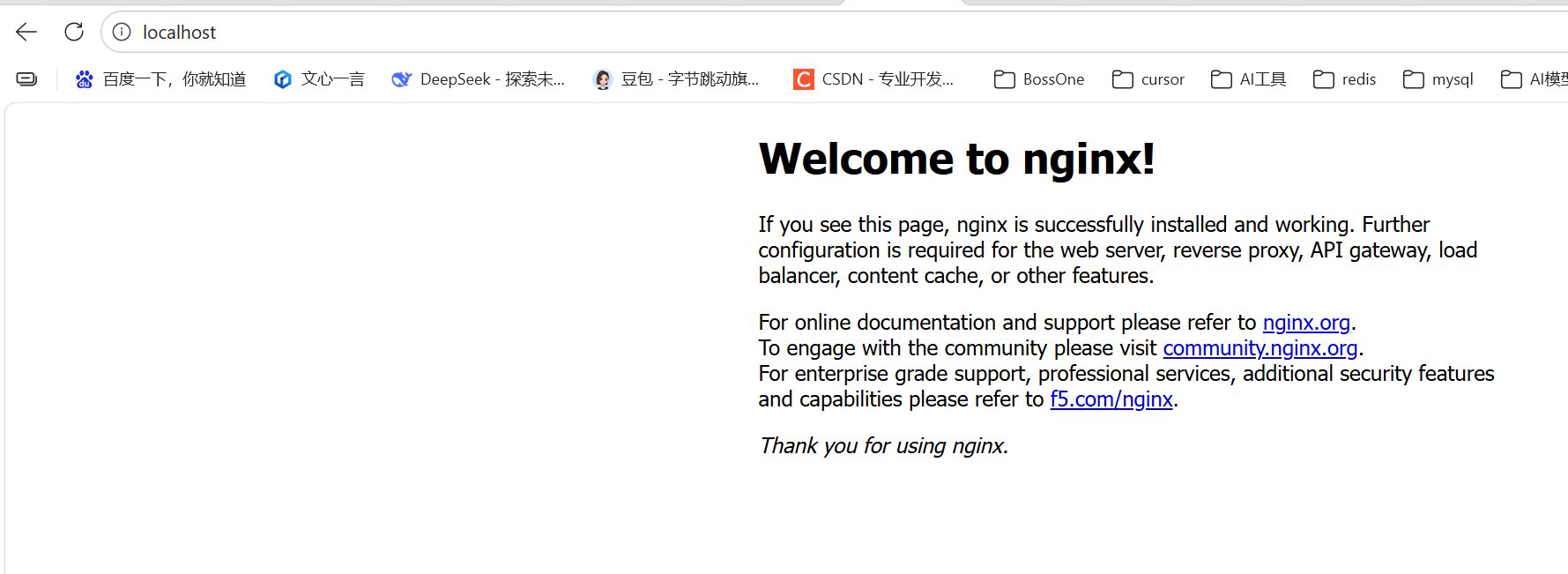
Task: Click the text For enterprise grade support
Action: 895,374
